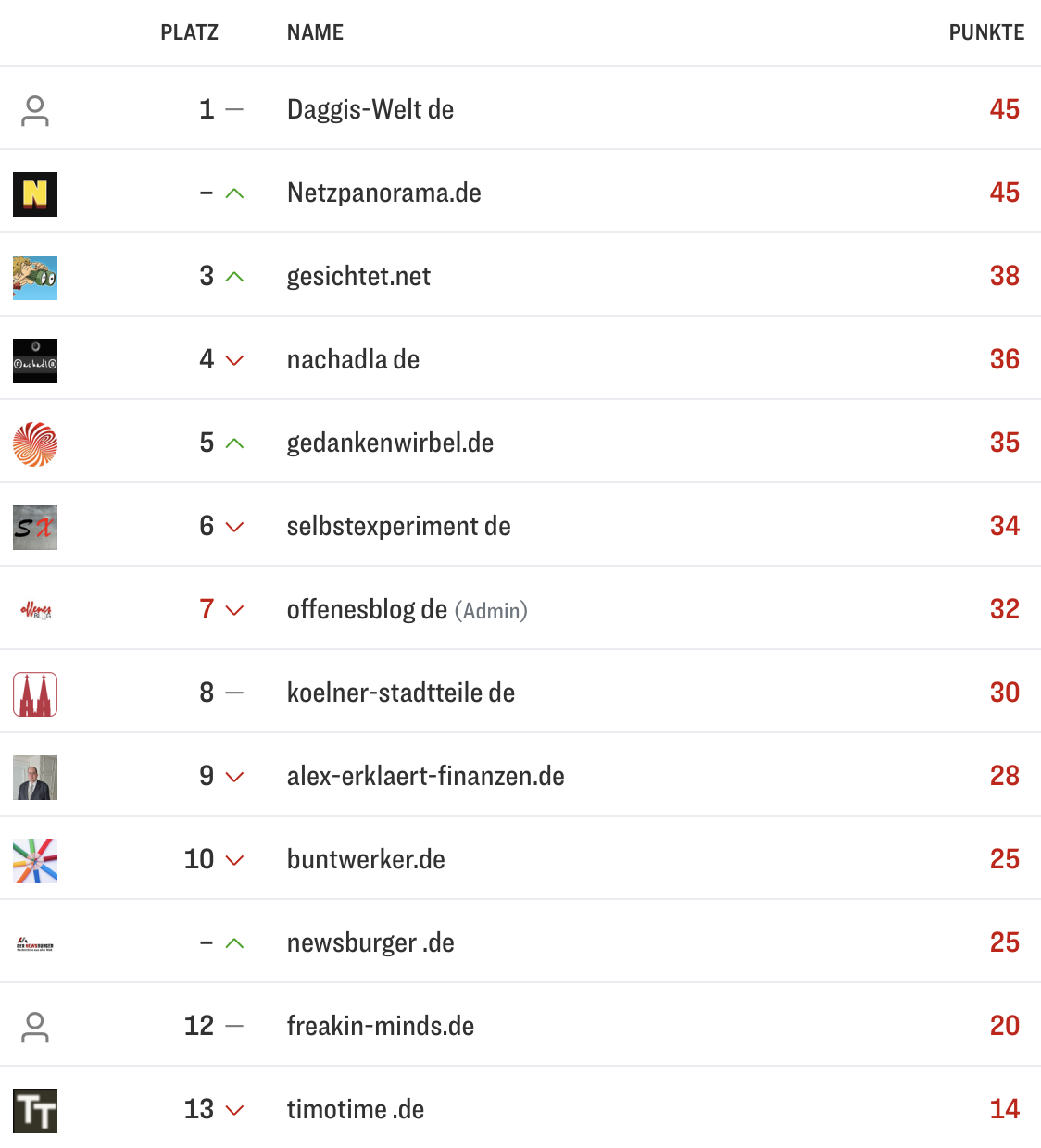Click the Netzpanorama.de logo icon

click(x=34, y=194)
